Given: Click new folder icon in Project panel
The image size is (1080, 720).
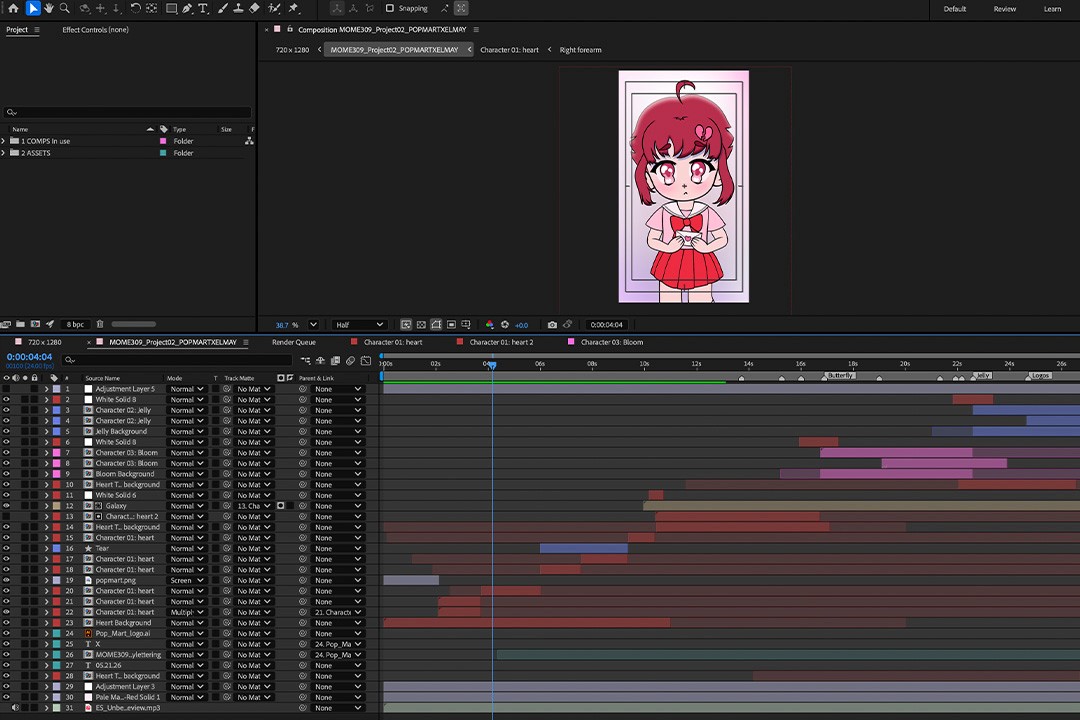Looking at the screenshot, I should tap(21, 324).
